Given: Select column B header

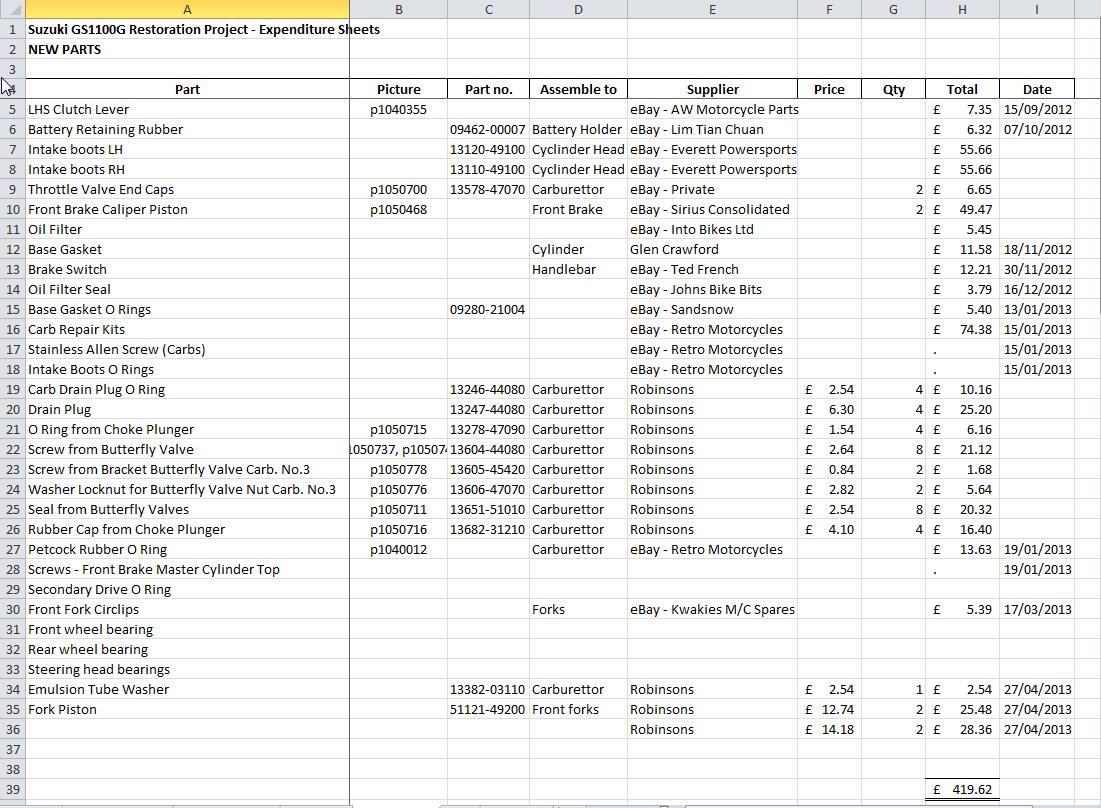Looking at the screenshot, I should click(x=398, y=9).
